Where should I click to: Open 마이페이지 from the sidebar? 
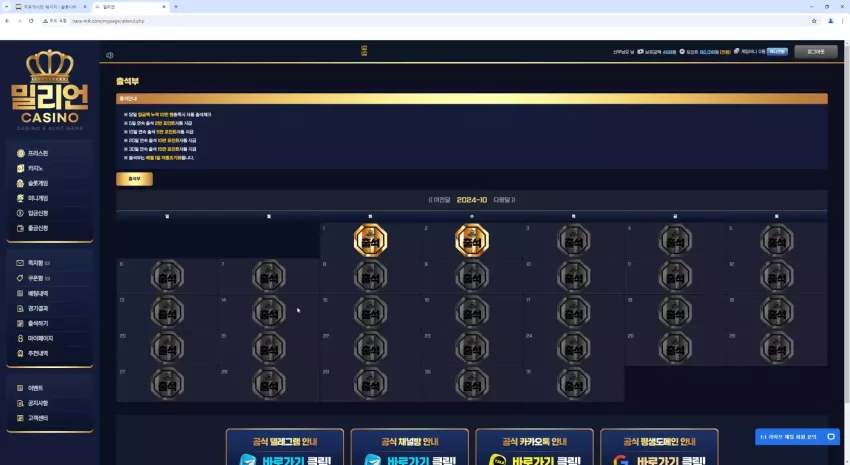coord(40,338)
